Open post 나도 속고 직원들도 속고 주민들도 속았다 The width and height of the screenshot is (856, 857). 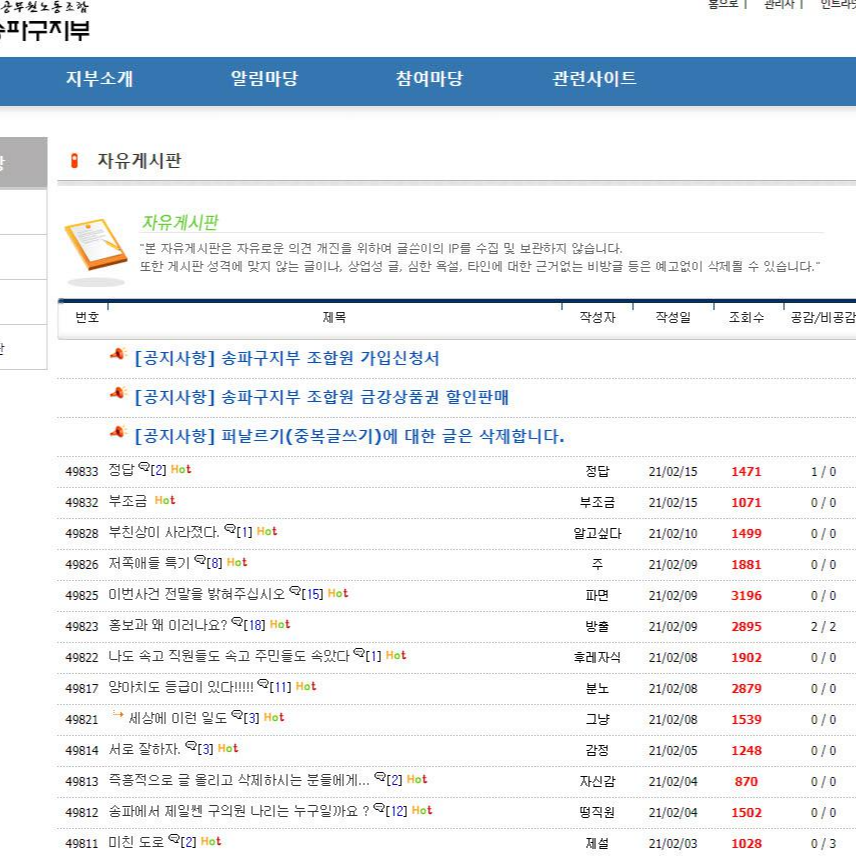228,656
